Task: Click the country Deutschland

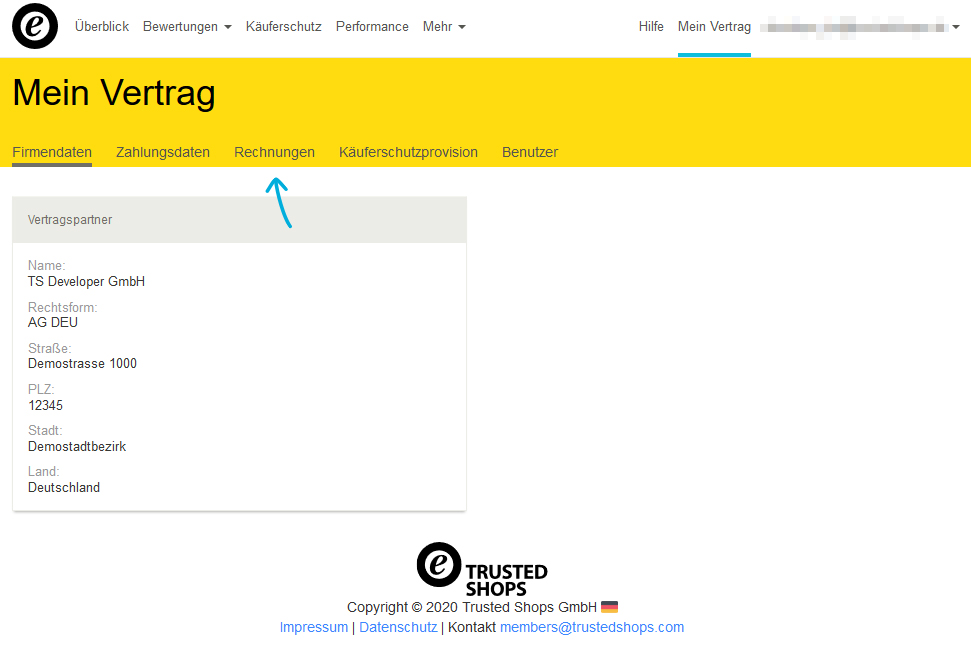Action: click(64, 487)
